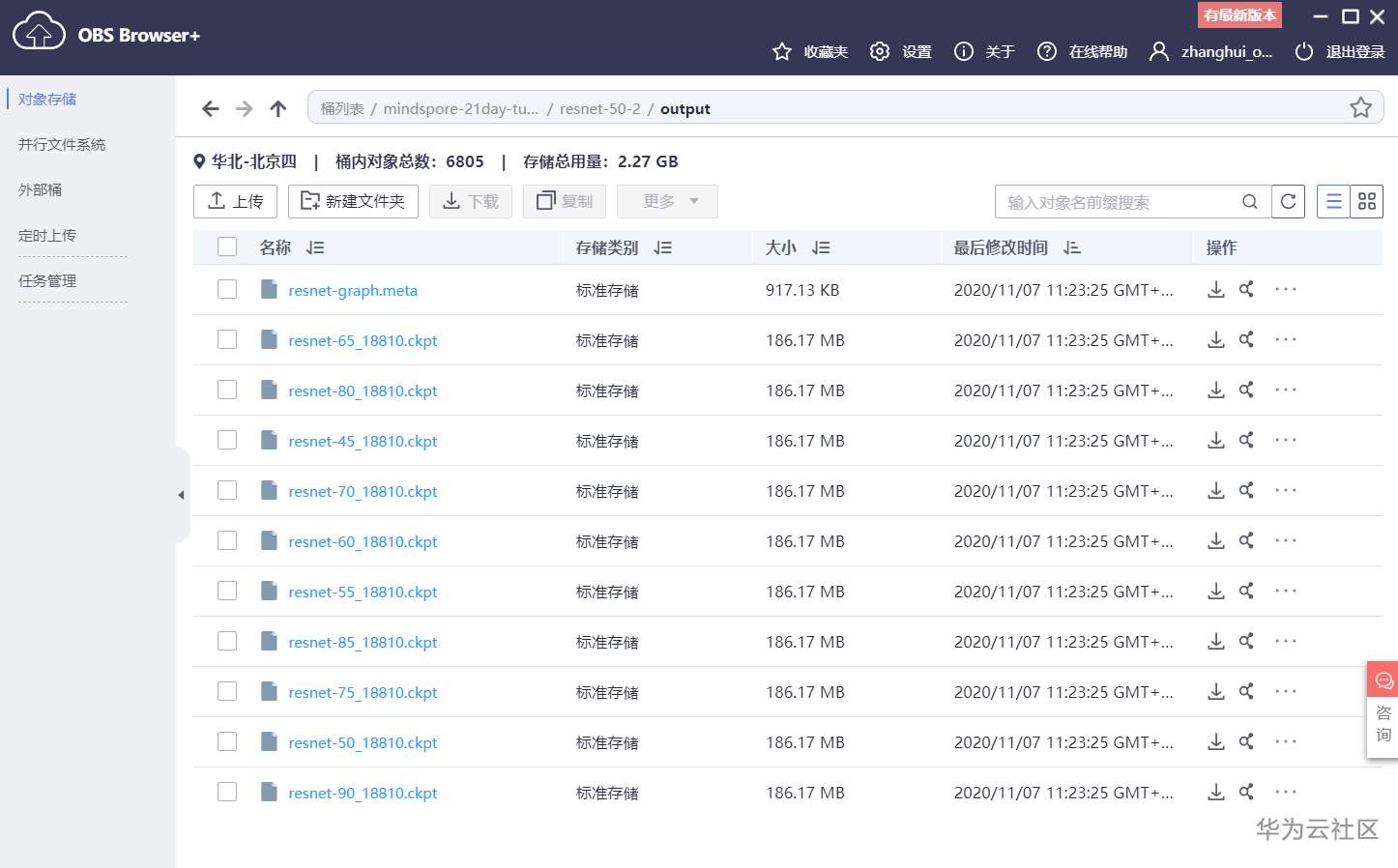Jump to resnet-50-2 in the breadcrumb
This screenshot has width=1398, height=868.
click(599, 108)
